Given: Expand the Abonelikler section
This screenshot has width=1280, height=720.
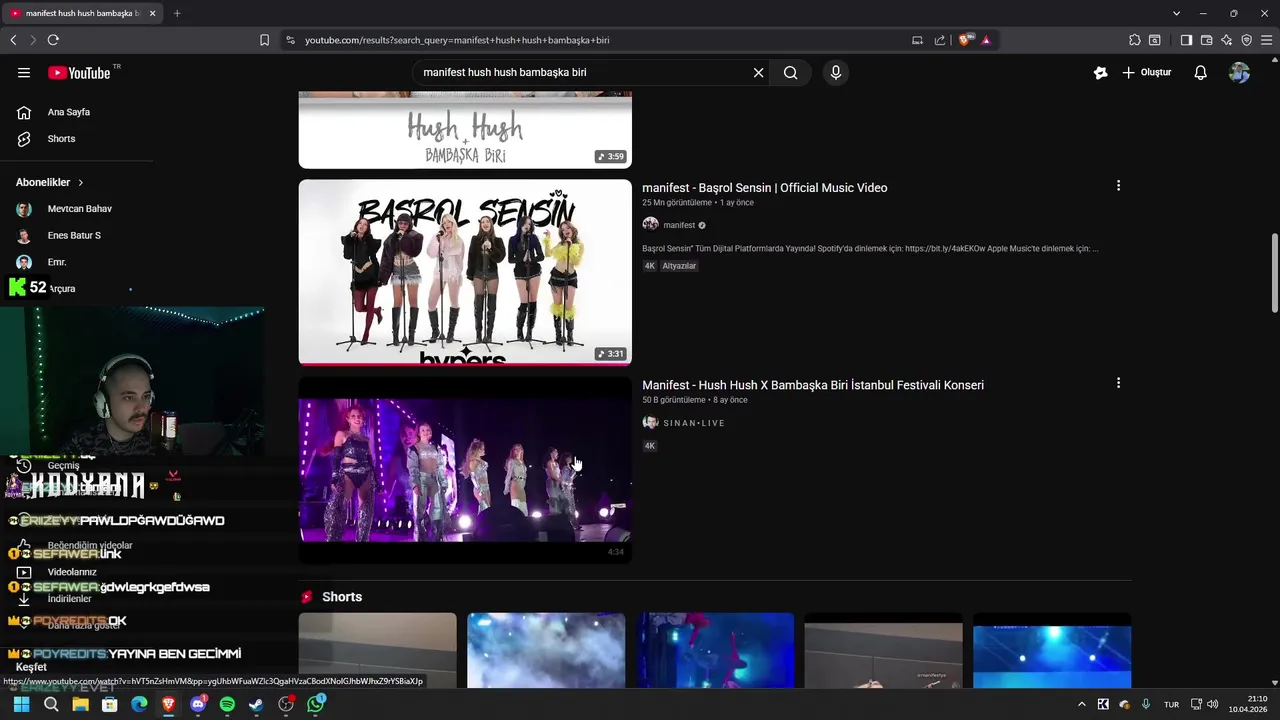Looking at the screenshot, I should (x=50, y=182).
